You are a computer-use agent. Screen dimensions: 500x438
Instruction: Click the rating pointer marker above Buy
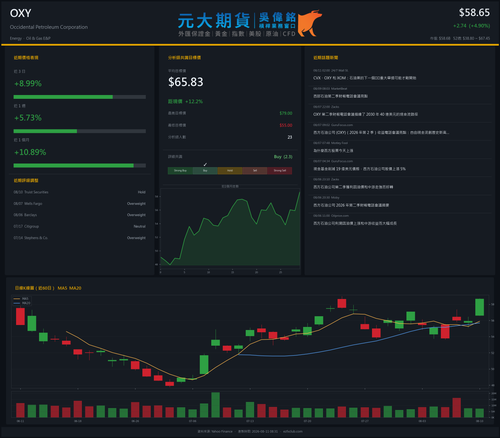(205, 164)
